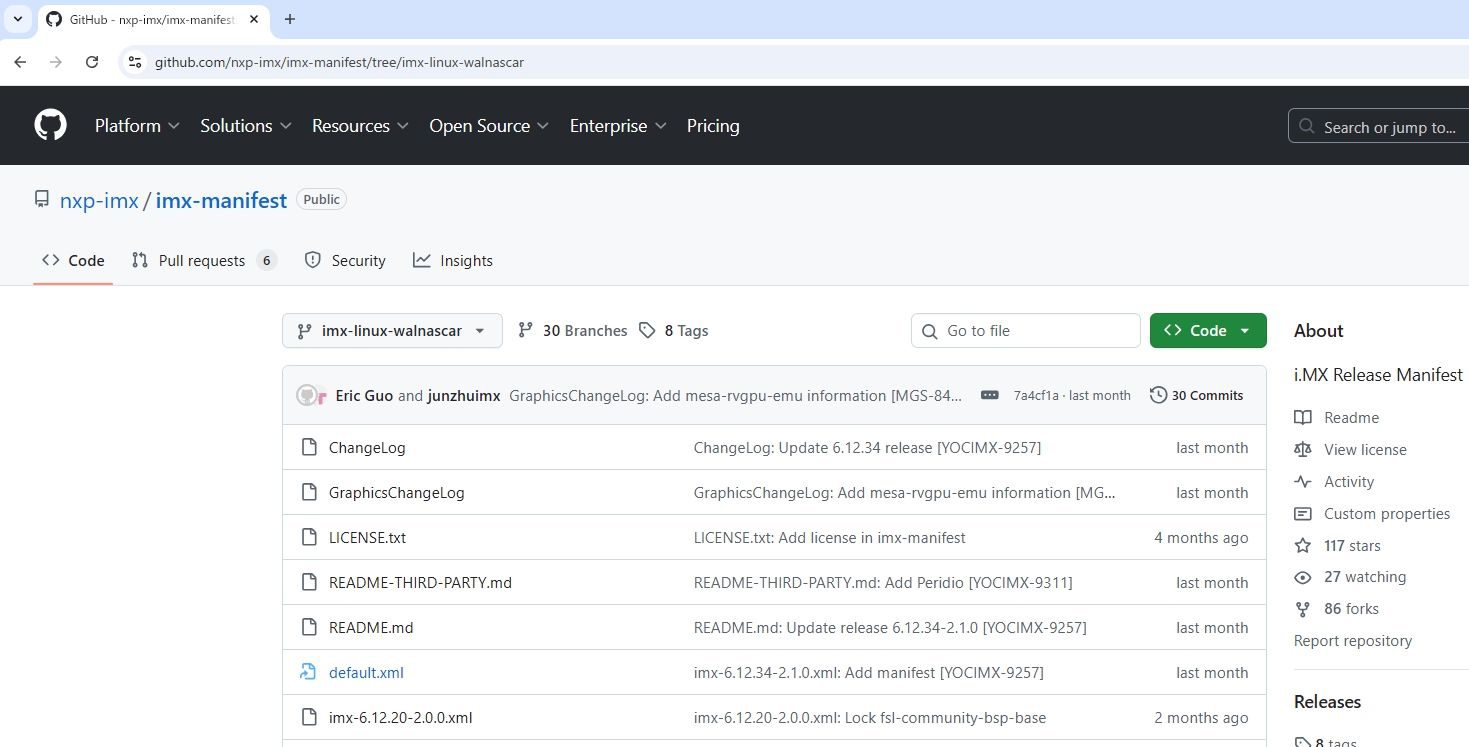Viewport: 1469px width, 747px height.
Task: Open the README.md file
Action: (371, 628)
